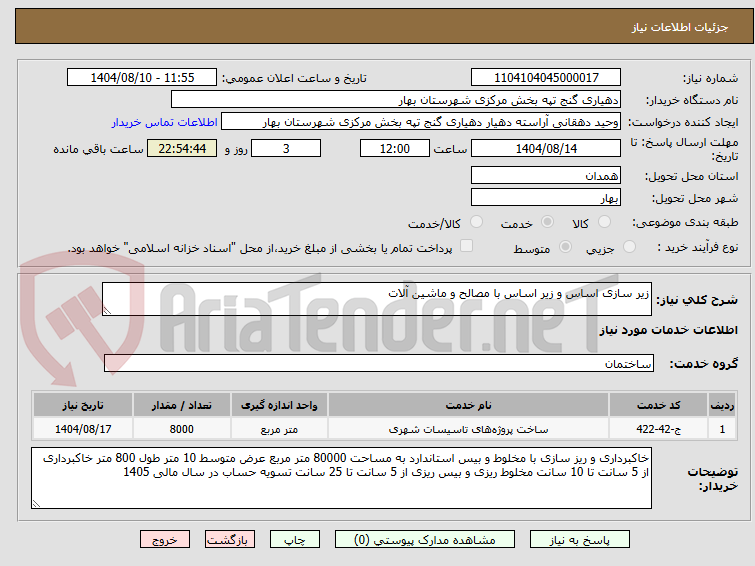Click the delivery city field بهار
This screenshot has width=755, height=566.
(x=546, y=197)
